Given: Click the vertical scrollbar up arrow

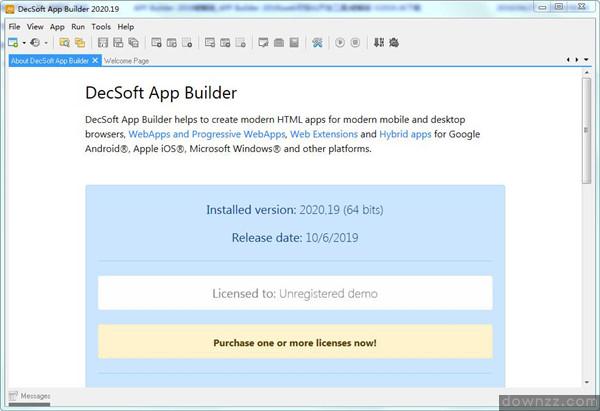Looking at the screenshot, I should tap(587, 73).
